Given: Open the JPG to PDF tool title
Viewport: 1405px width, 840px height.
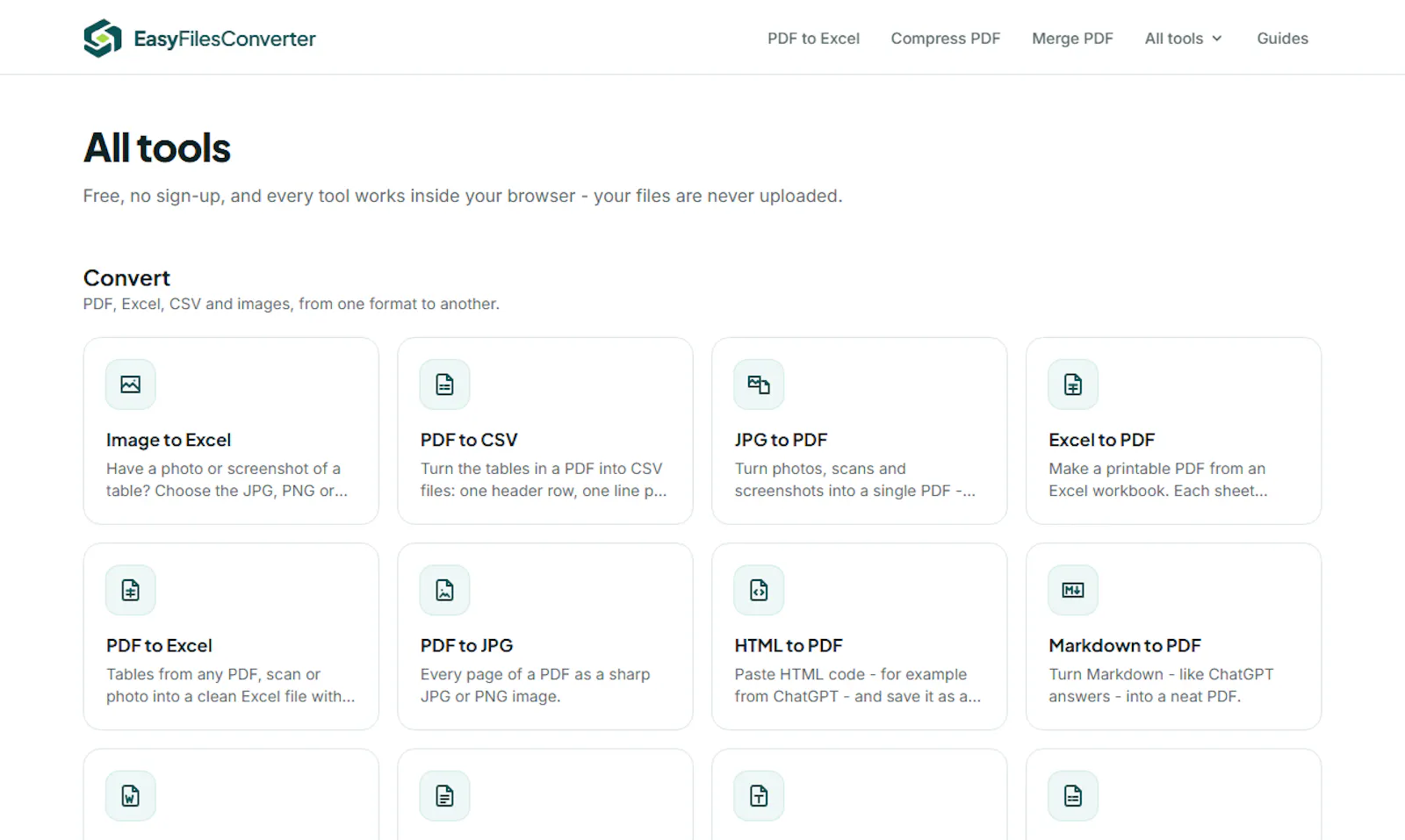Looking at the screenshot, I should (781, 440).
